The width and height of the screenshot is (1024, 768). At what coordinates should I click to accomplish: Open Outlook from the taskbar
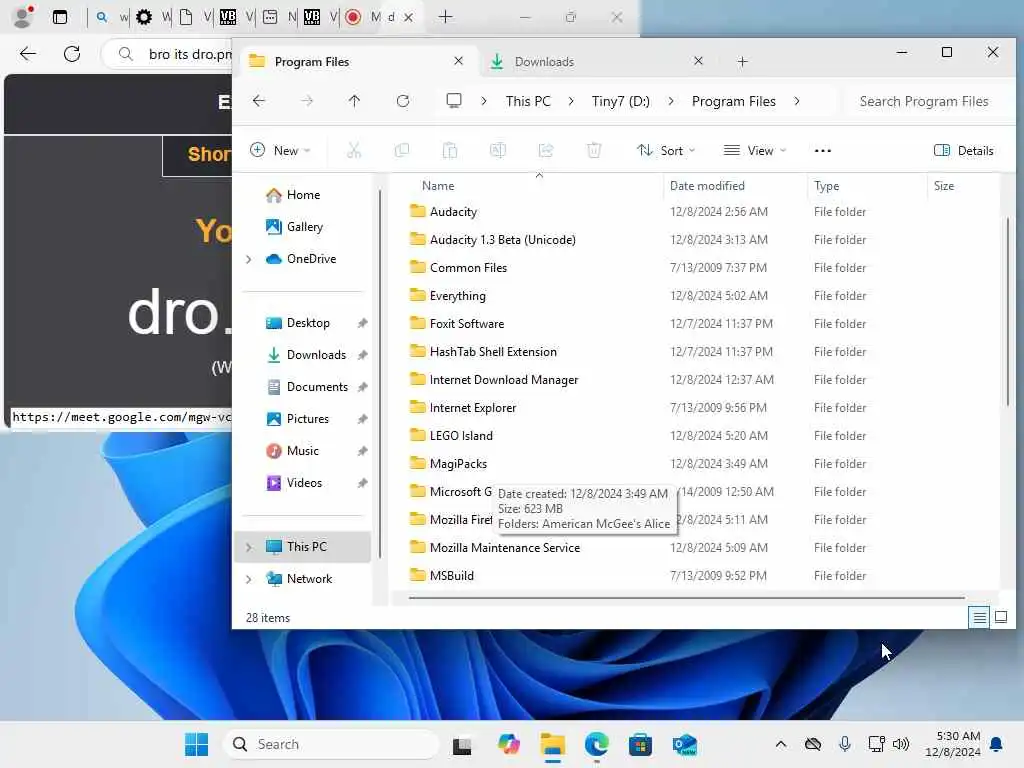pyautogui.click(x=684, y=744)
